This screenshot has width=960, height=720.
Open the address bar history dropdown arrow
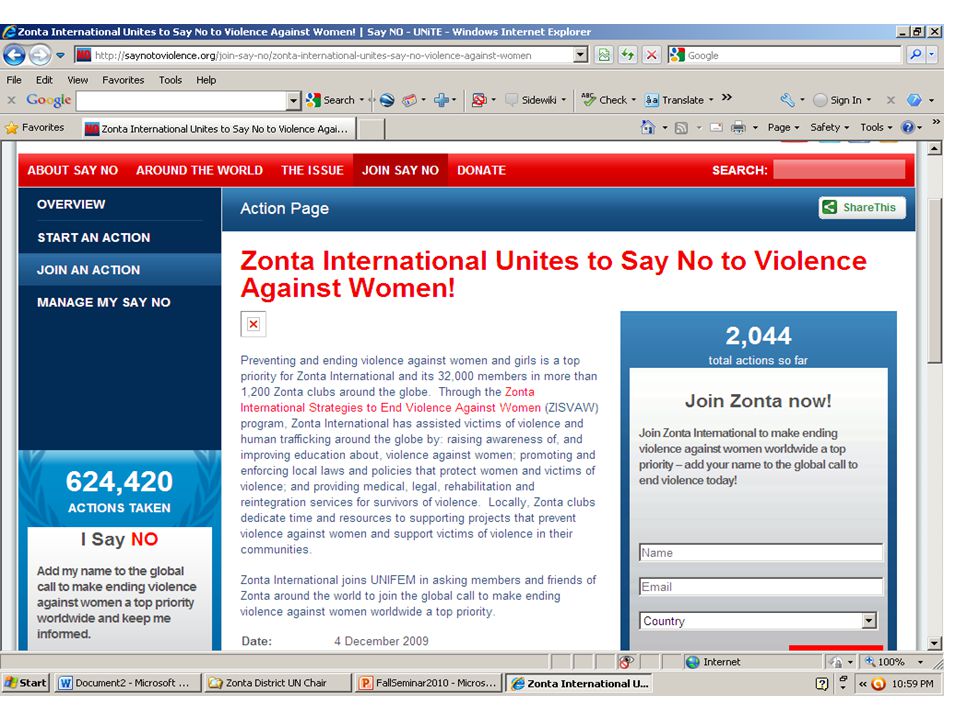pos(580,55)
